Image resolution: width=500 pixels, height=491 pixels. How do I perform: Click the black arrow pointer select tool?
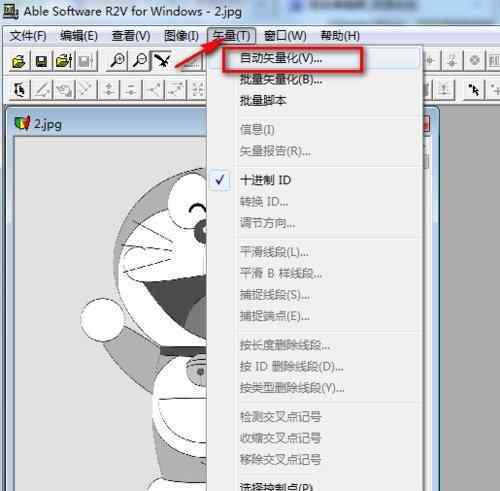click(x=474, y=90)
